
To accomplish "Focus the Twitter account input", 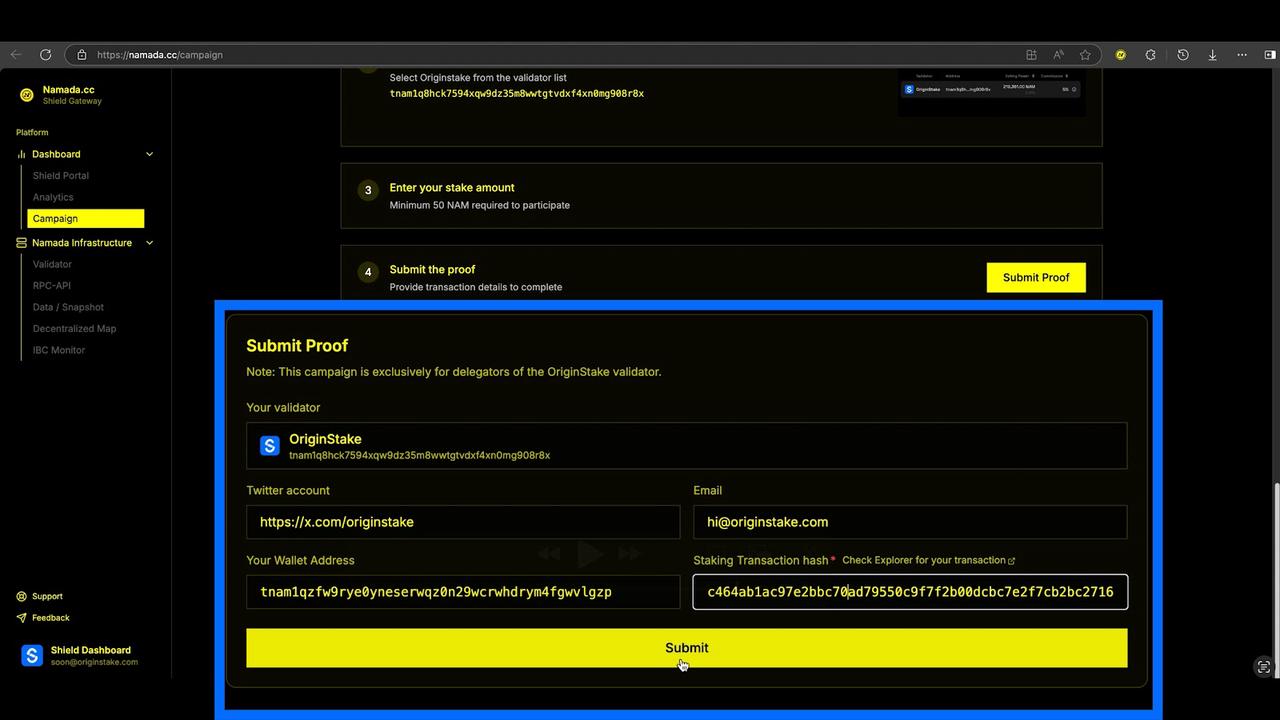I will 463,522.
